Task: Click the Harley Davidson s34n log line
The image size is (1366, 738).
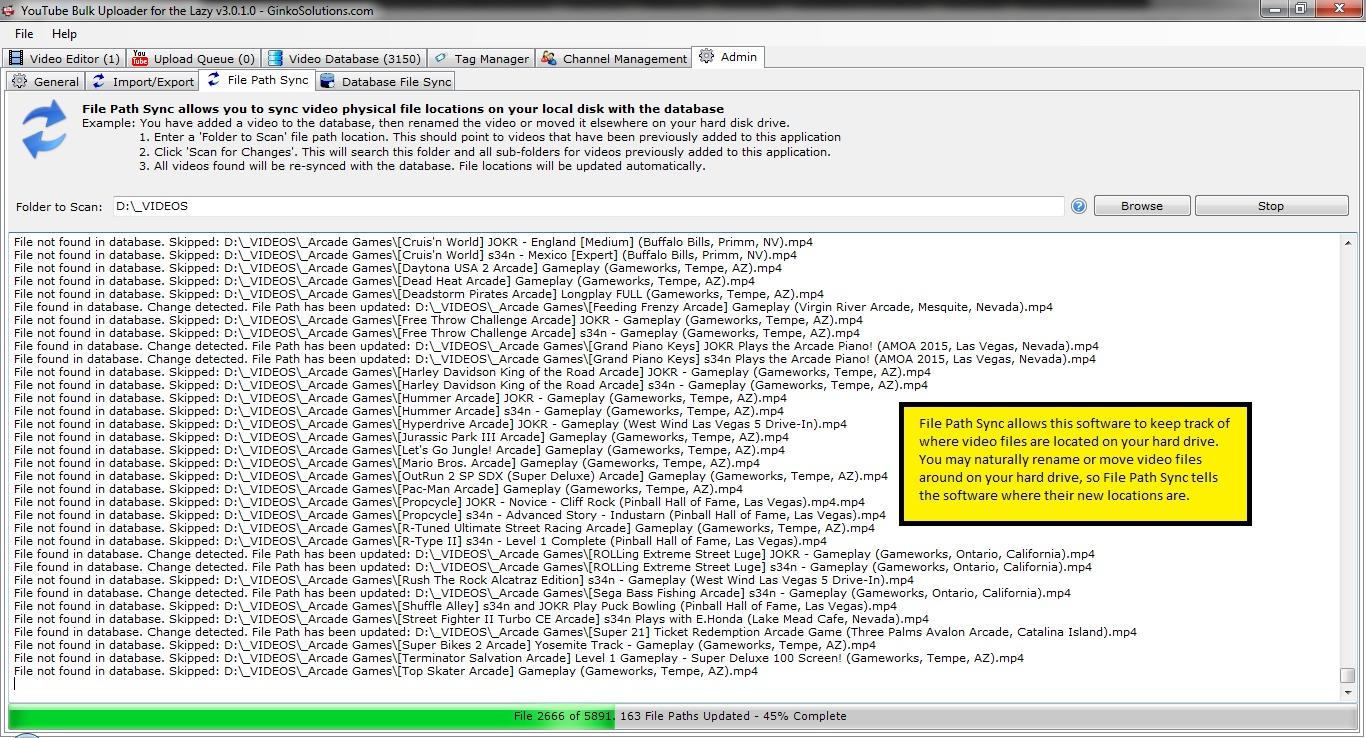Action: point(471,385)
